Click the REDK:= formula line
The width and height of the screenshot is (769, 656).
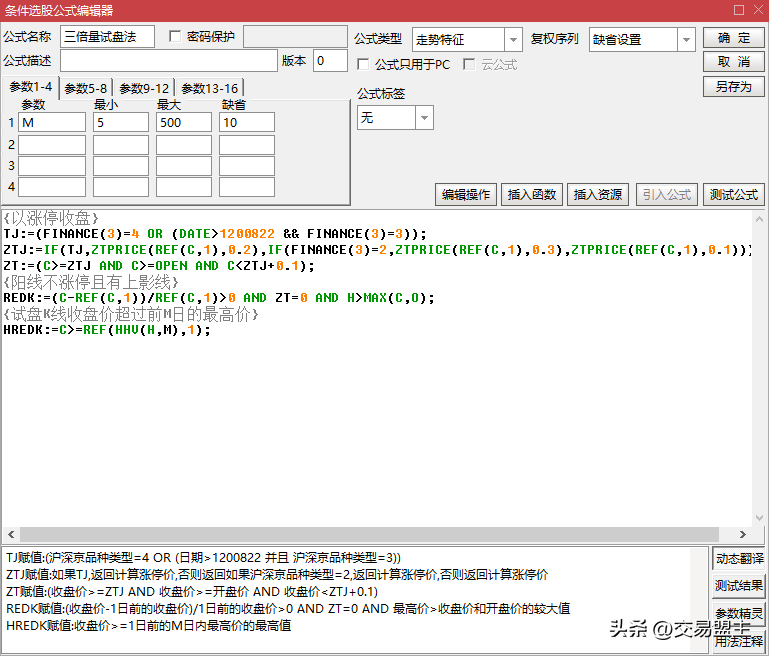[219, 298]
